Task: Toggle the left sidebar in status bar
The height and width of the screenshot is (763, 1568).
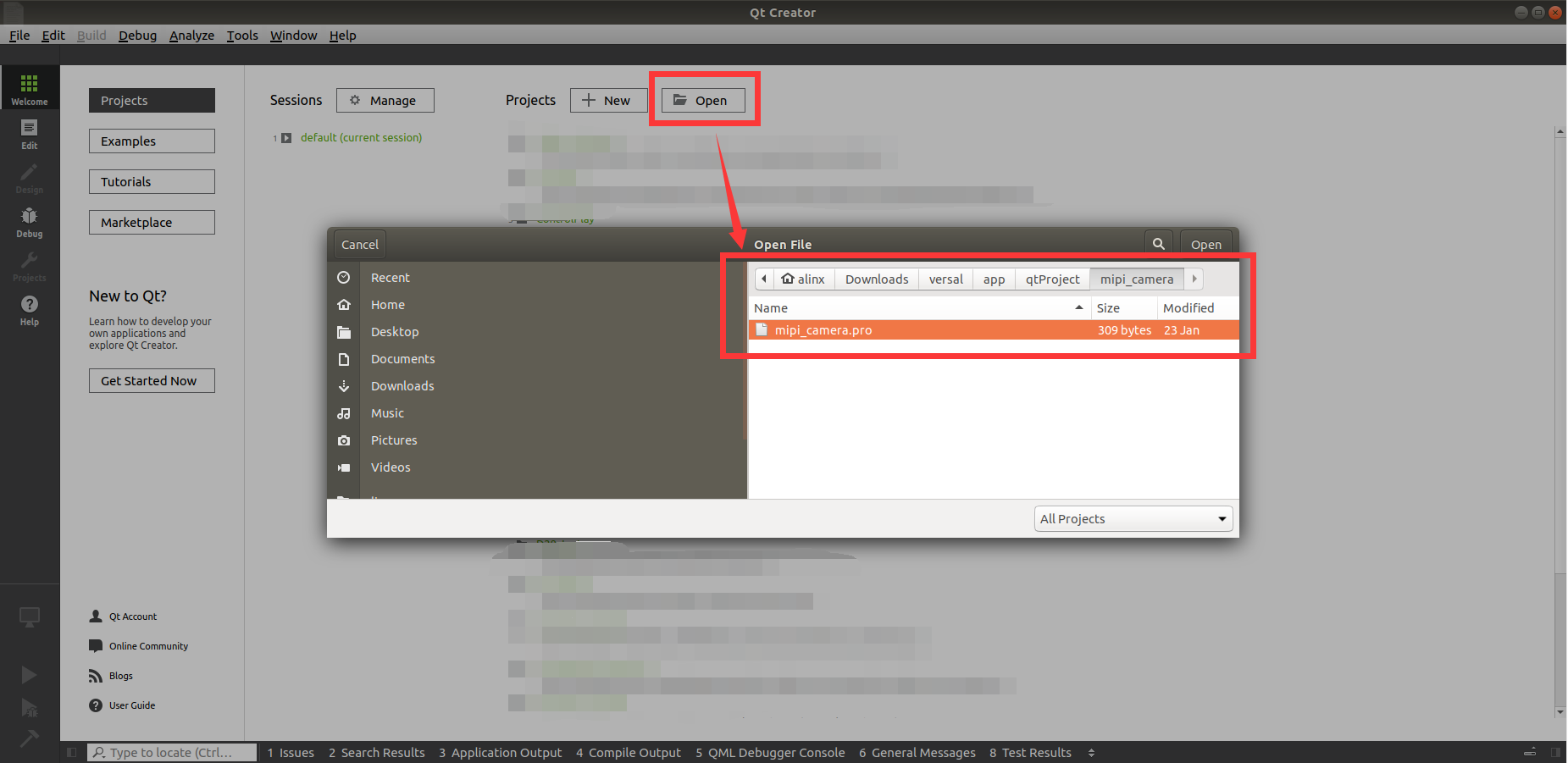Action: [x=72, y=752]
